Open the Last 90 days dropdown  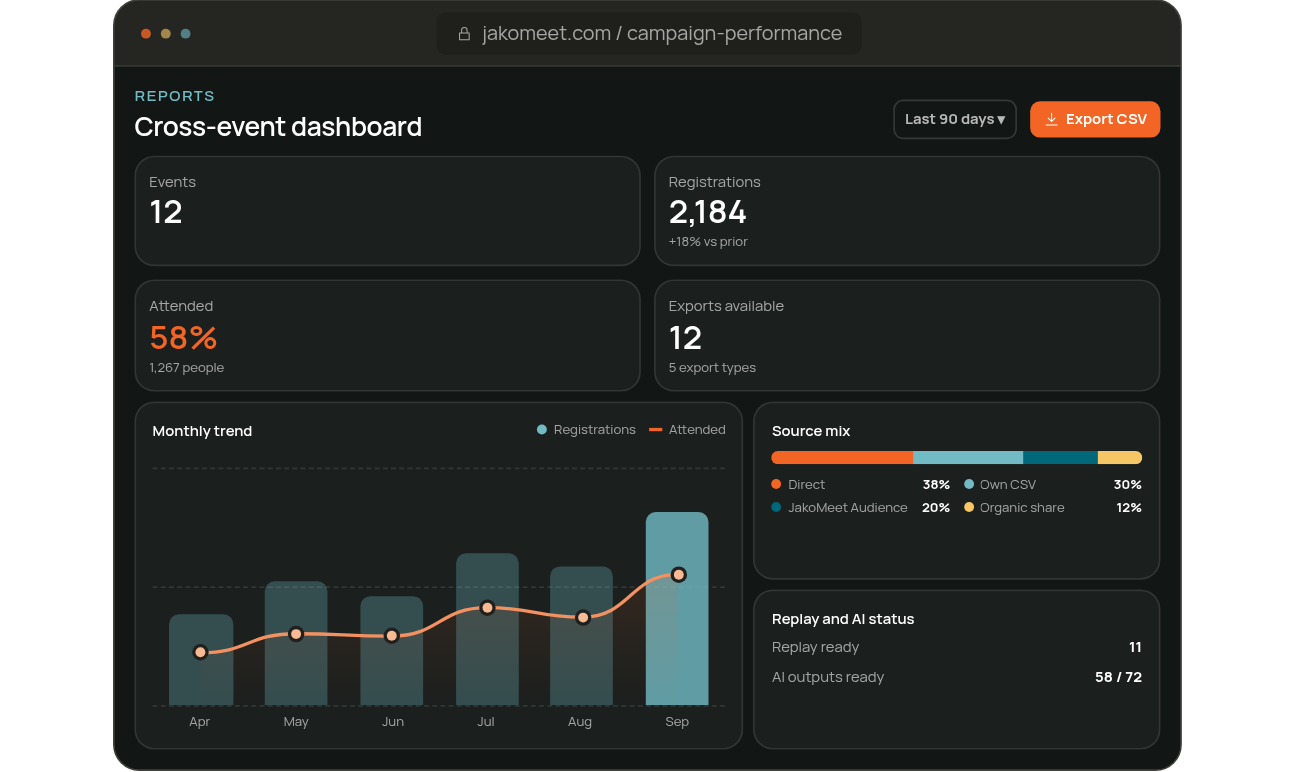[x=955, y=119]
